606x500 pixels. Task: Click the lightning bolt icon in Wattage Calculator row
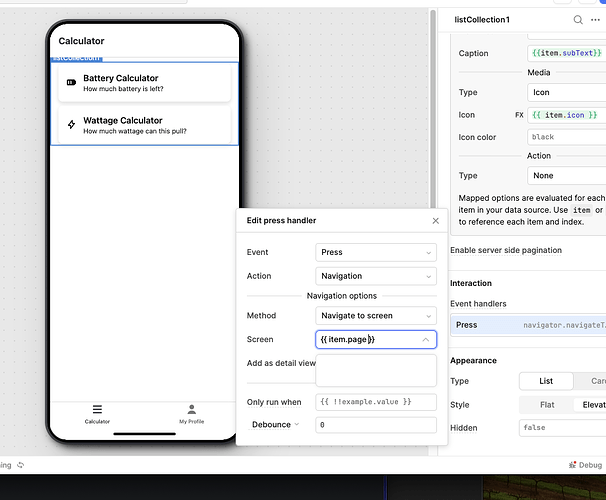pos(71,124)
